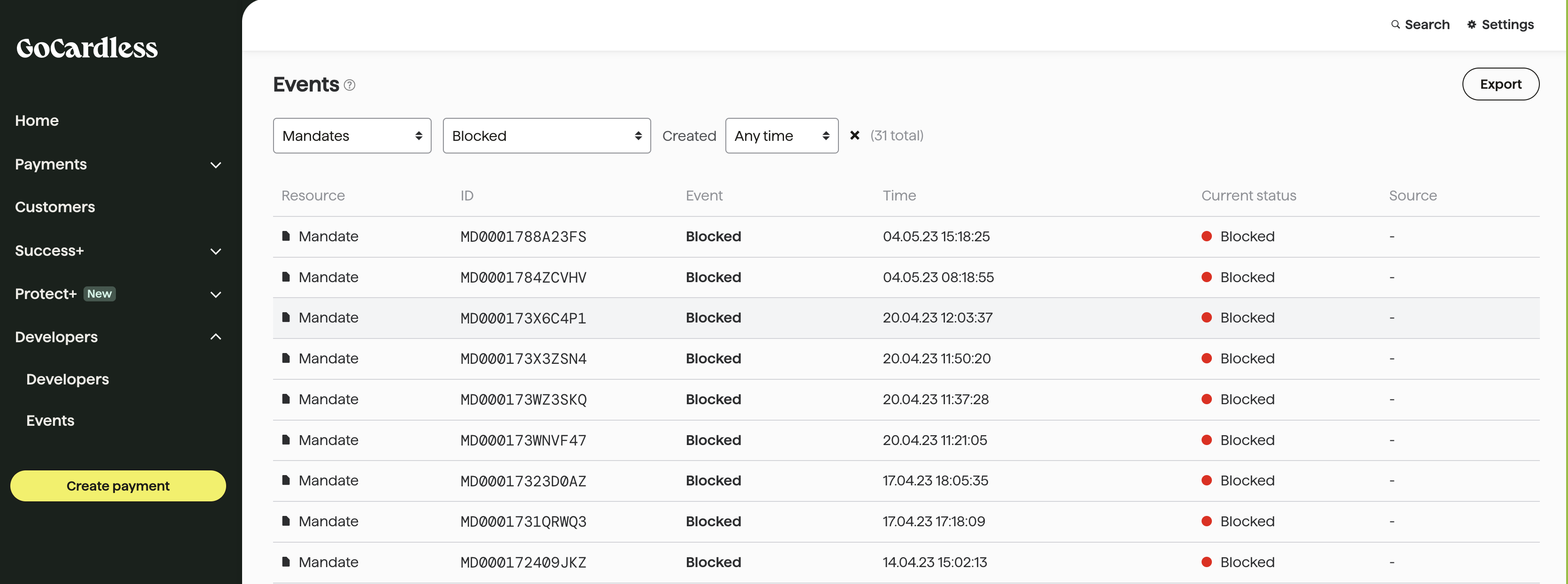Click the New badge next to Protect+
This screenshot has height=584, width=1568.
click(99, 293)
